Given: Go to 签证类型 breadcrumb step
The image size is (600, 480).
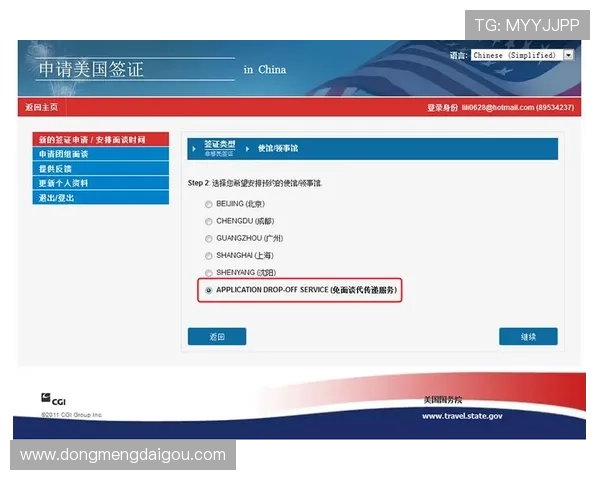Looking at the screenshot, I should [x=220, y=144].
